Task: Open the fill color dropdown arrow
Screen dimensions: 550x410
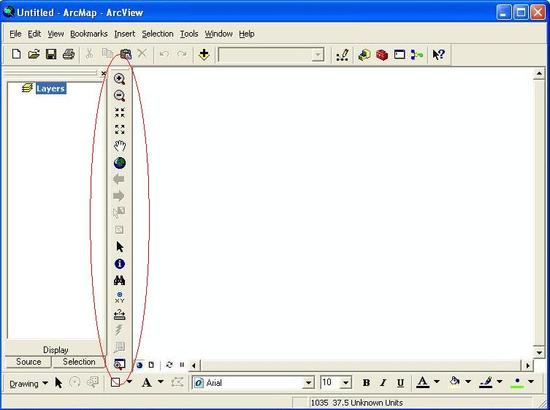Action: (468, 382)
